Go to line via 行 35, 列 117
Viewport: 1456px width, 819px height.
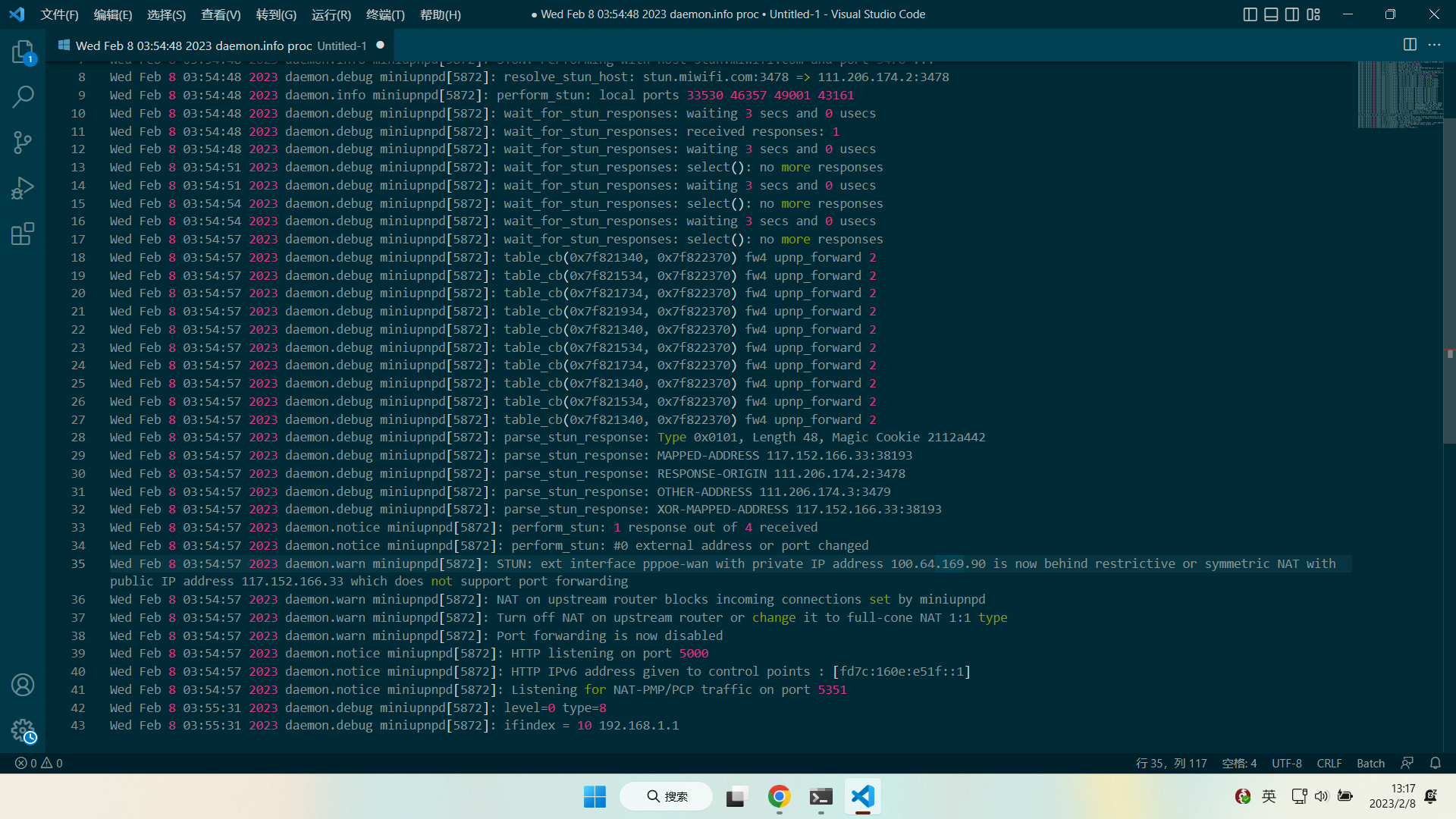point(1171,763)
